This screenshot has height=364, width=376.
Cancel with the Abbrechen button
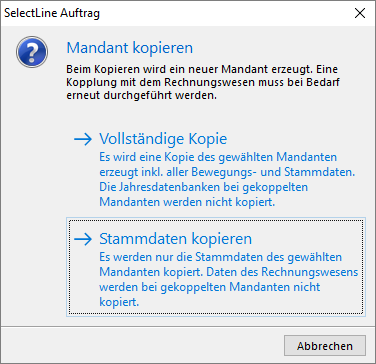point(325,346)
